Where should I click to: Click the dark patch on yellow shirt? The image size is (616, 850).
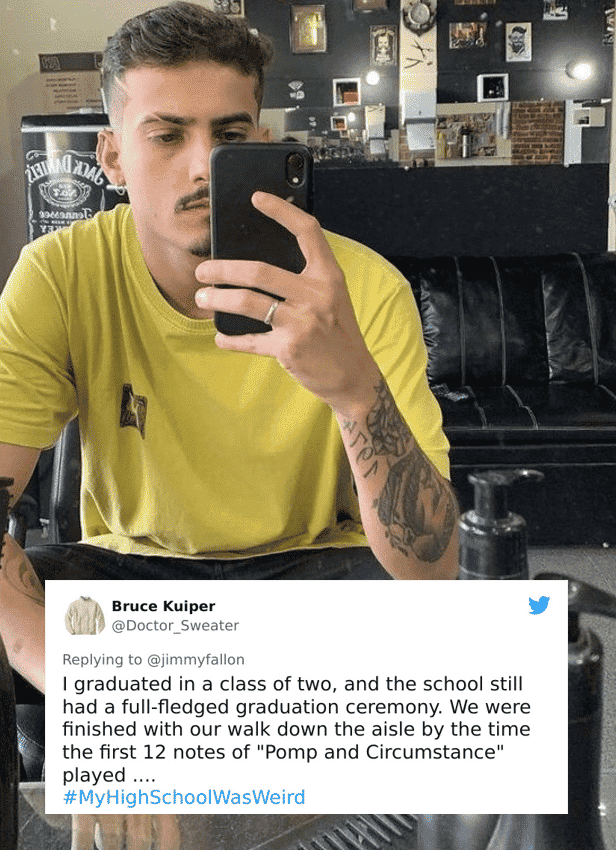coord(133,409)
